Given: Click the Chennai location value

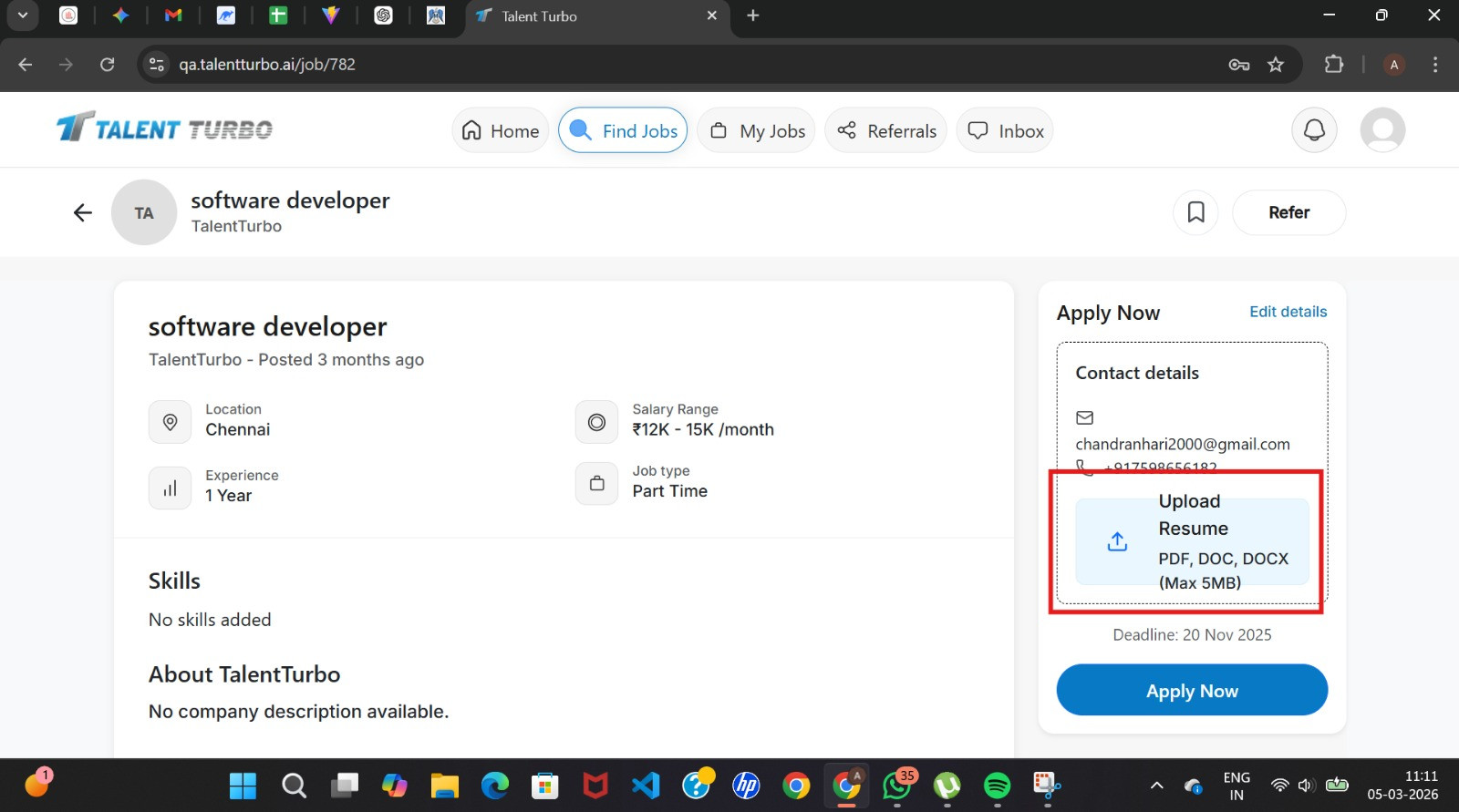Looking at the screenshot, I should coord(238,429).
